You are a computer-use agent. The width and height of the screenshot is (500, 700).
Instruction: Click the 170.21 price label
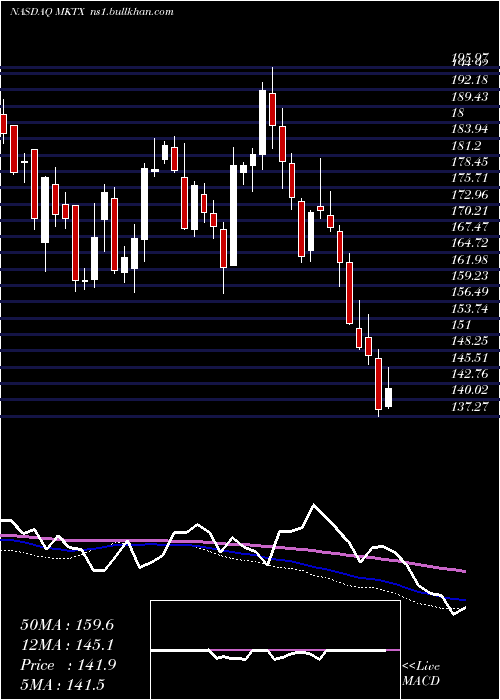tap(470, 211)
